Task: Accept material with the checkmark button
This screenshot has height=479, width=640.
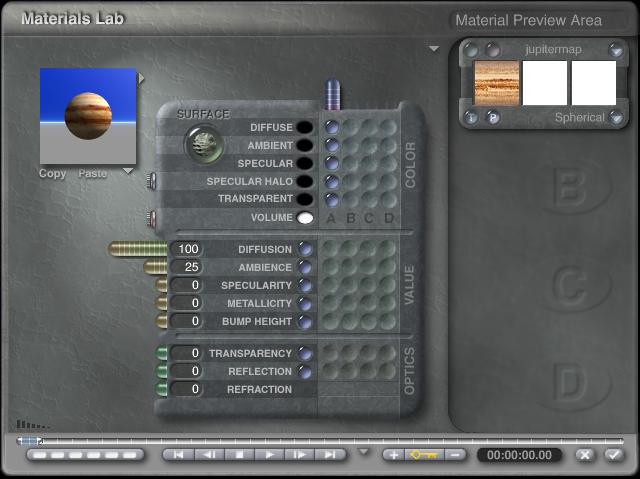Action: [x=613, y=455]
